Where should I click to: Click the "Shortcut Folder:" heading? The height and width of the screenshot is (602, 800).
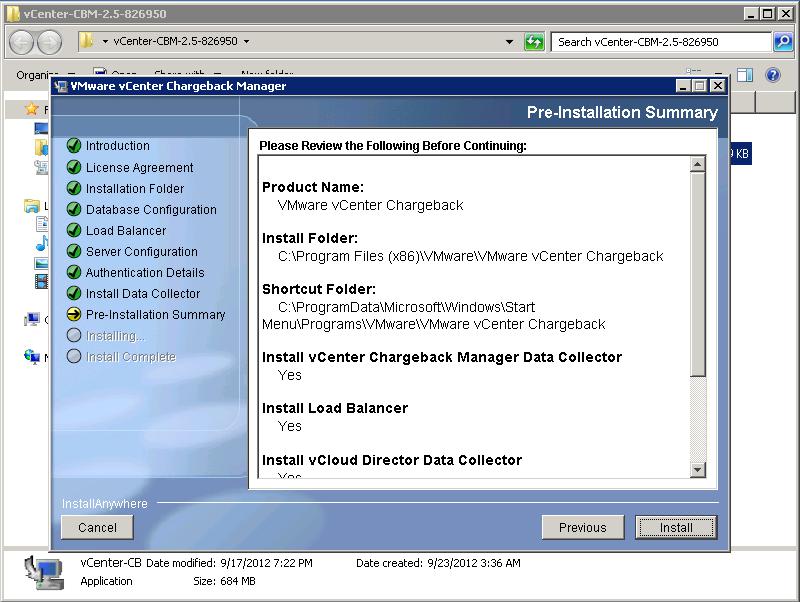(x=319, y=289)
